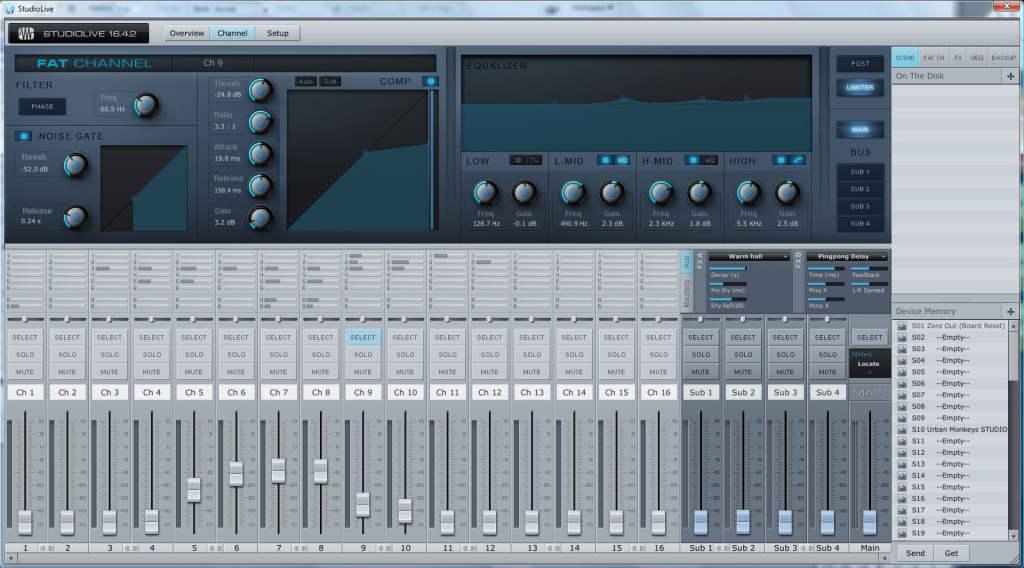Toggle the Noise Gate power button

point(24,136)
